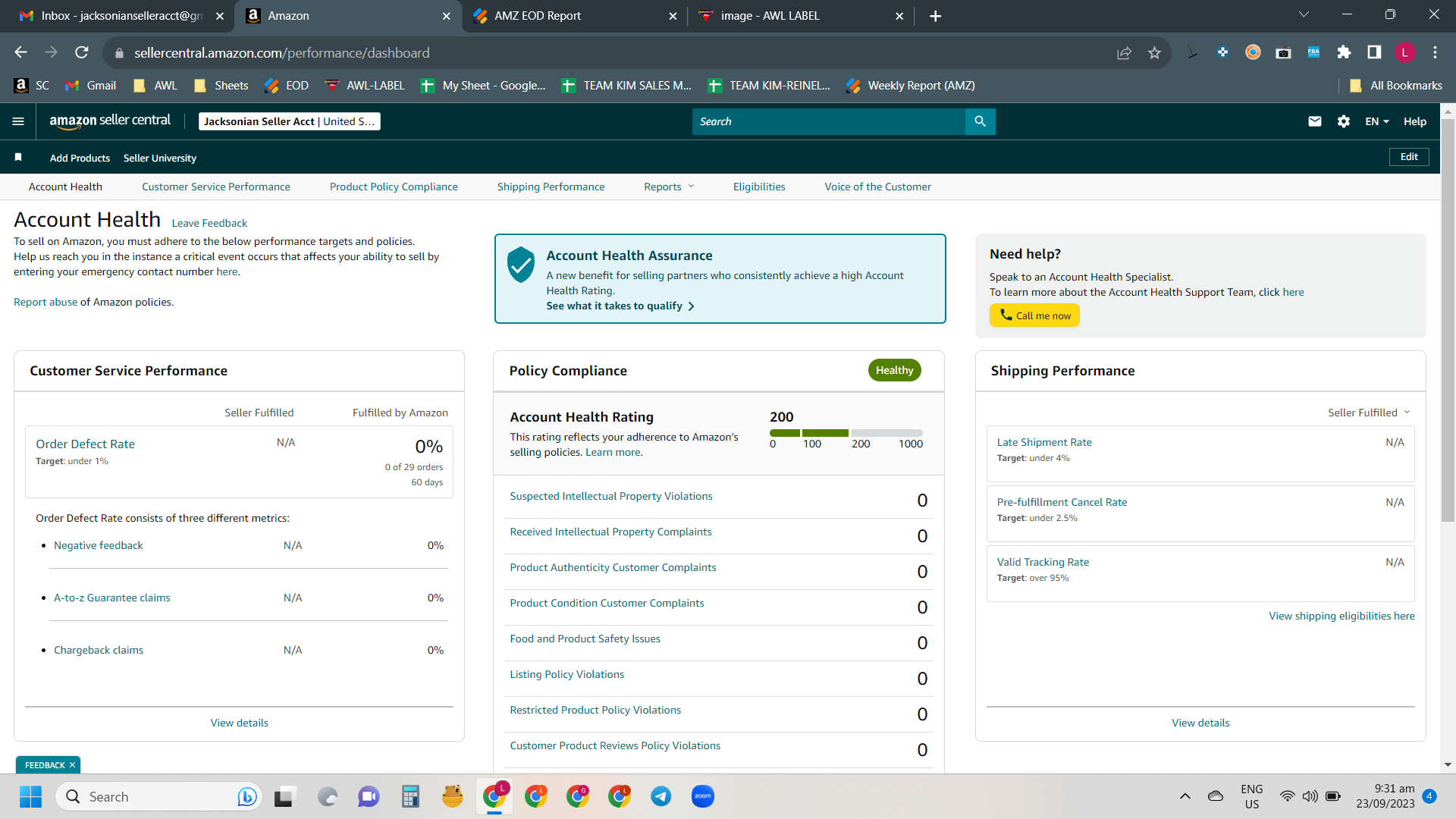
Task: Open the Late Shipment Rate link
Action: (x=1044, y=442)
